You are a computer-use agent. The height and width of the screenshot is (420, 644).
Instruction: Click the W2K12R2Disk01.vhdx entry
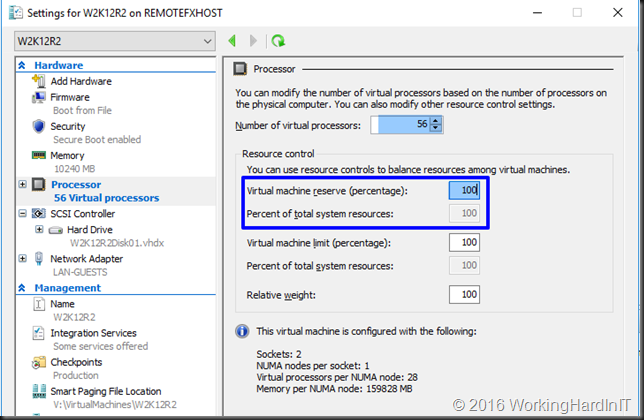(x=117, y=243)
